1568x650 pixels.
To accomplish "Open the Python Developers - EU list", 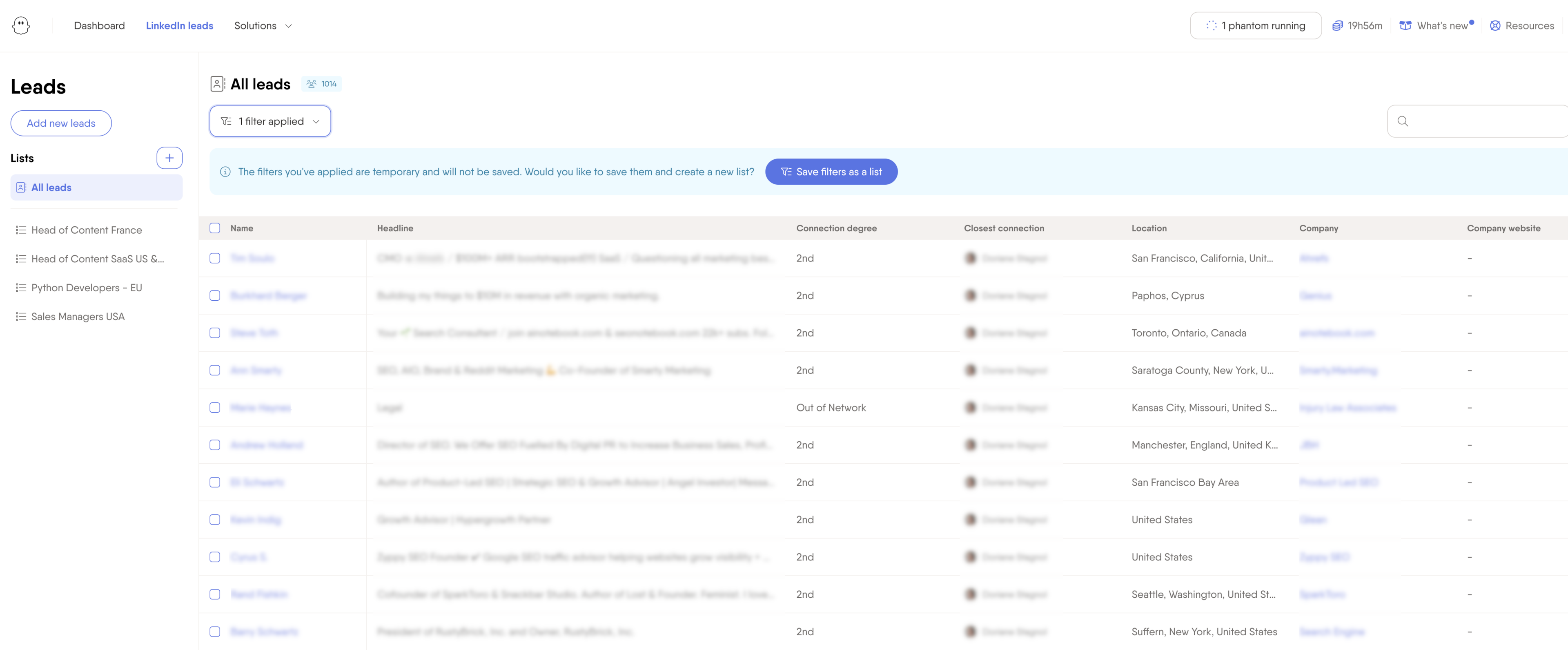I will tap(87, 288).
